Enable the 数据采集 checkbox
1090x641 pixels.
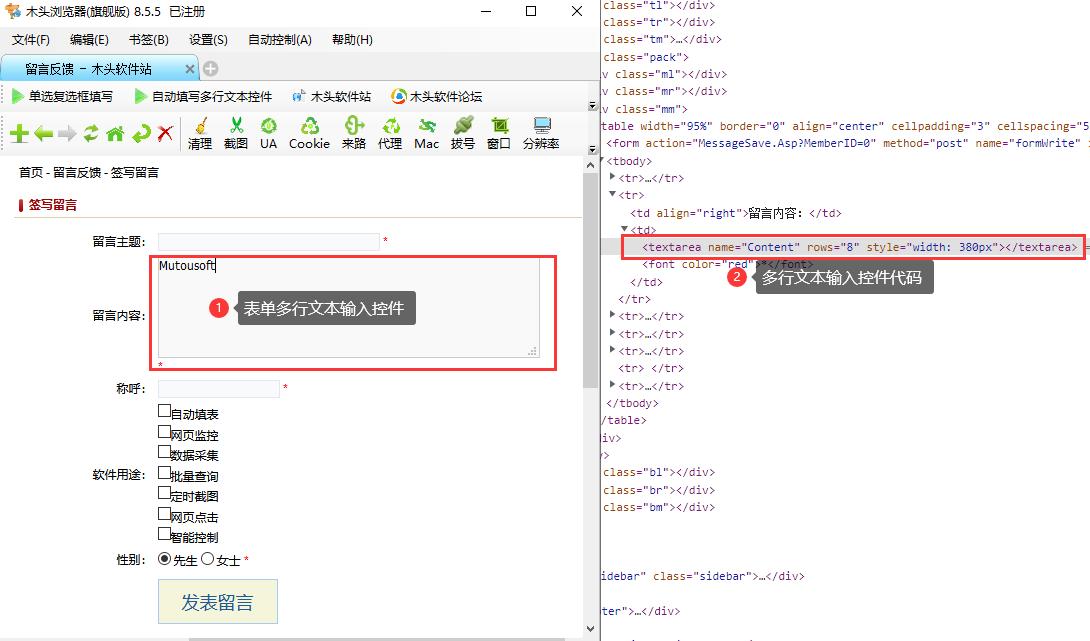pyautogui.click(x=164, y=452)
